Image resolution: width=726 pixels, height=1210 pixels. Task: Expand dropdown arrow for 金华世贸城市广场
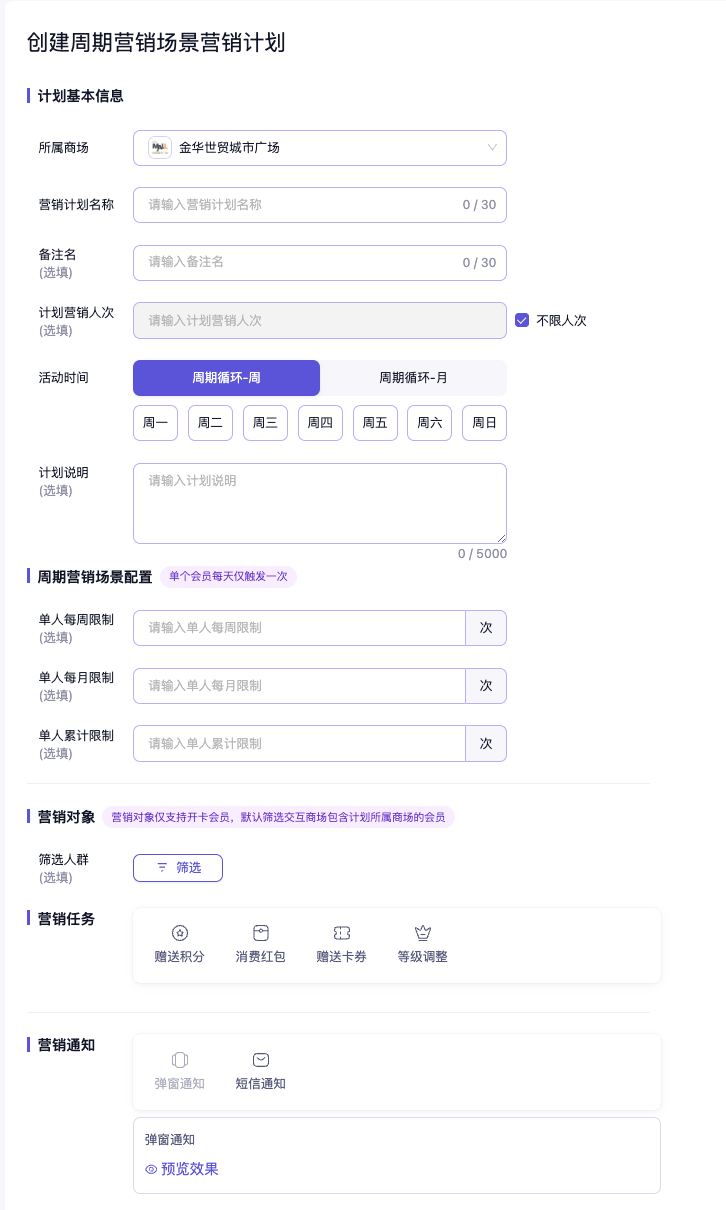point(492,148)
